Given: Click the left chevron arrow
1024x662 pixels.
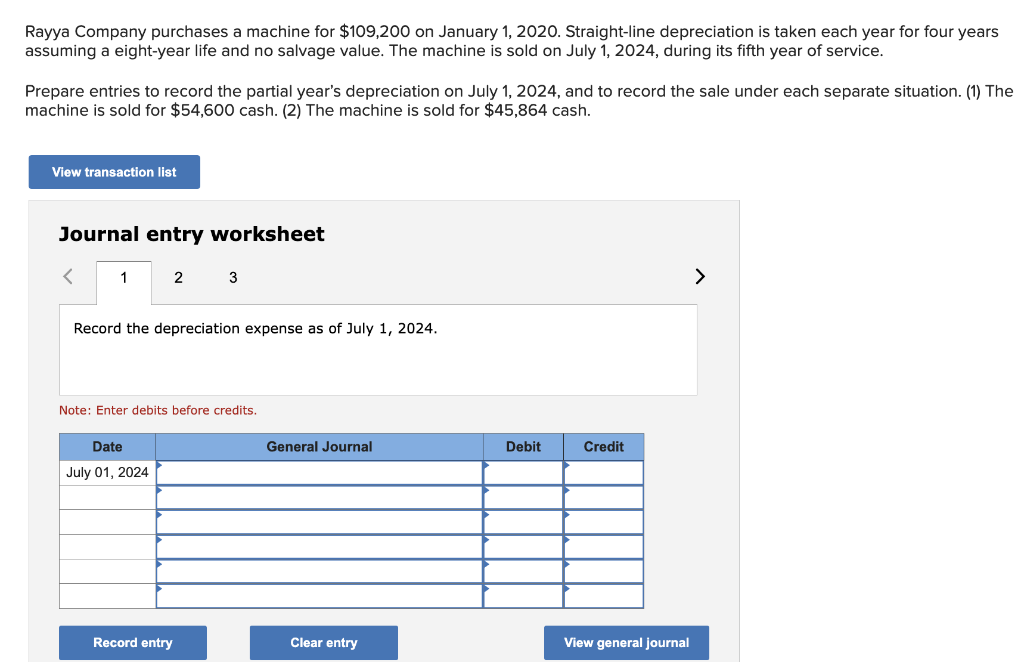Looking at the screenshot, I should (x=67, y=276).
